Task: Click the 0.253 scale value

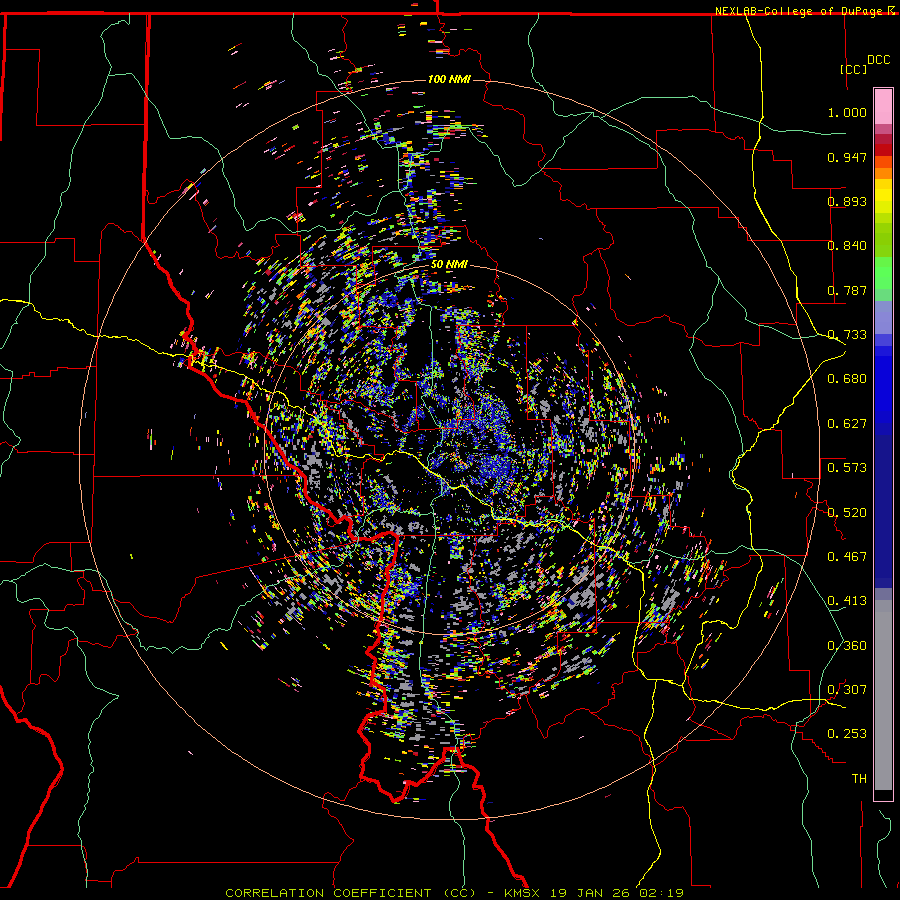Action: click(x=847, y=734)
